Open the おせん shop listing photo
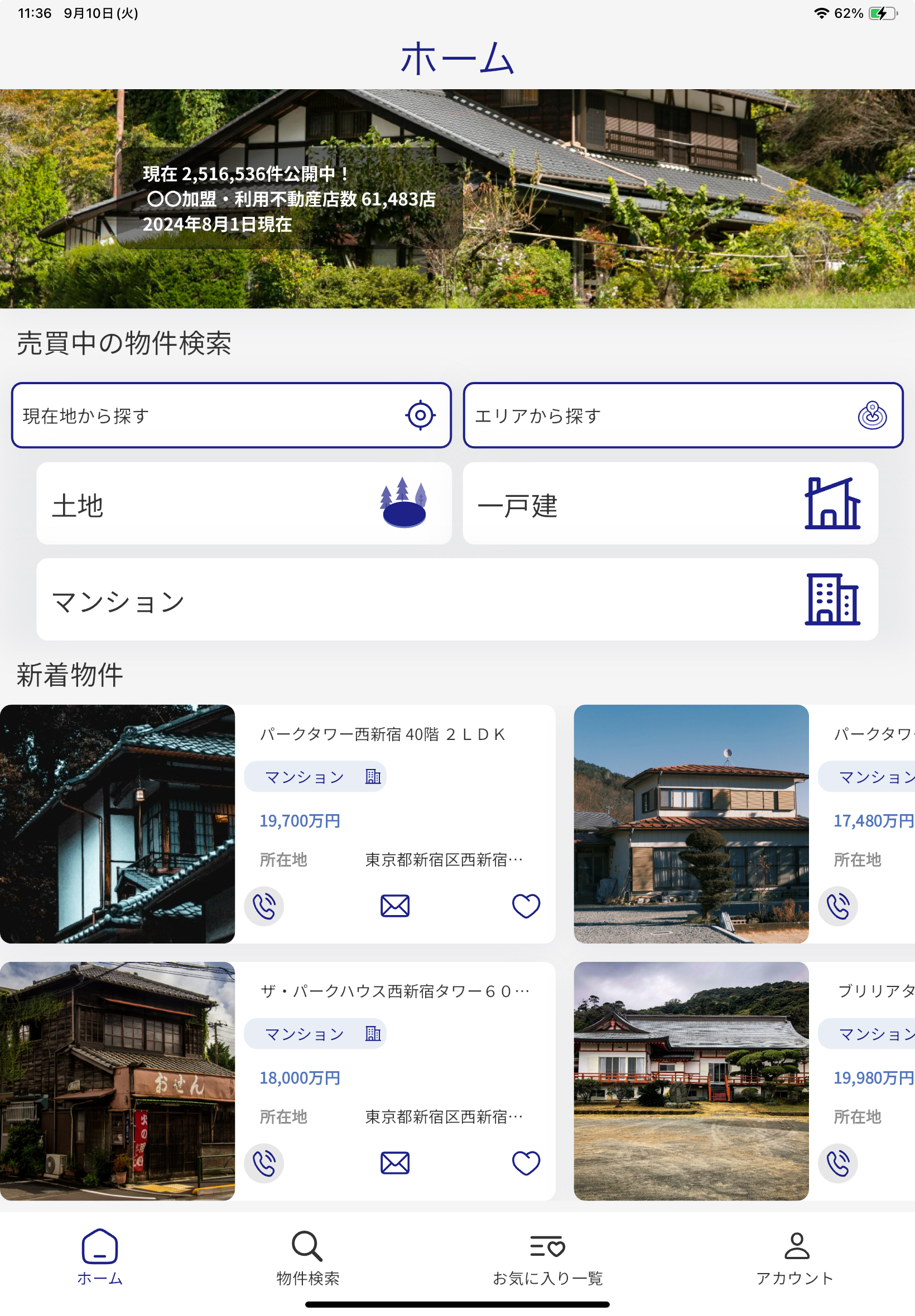 pos(118,1082)
